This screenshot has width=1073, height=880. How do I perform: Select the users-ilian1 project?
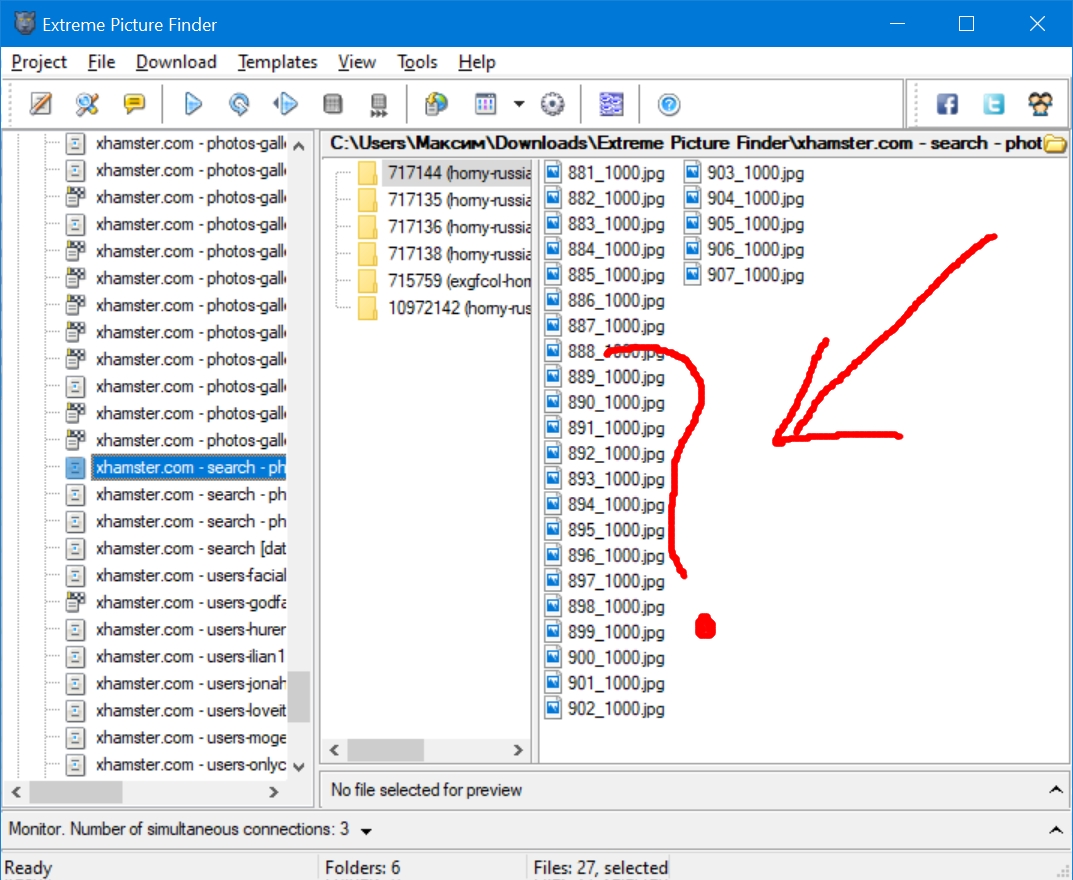191,657
